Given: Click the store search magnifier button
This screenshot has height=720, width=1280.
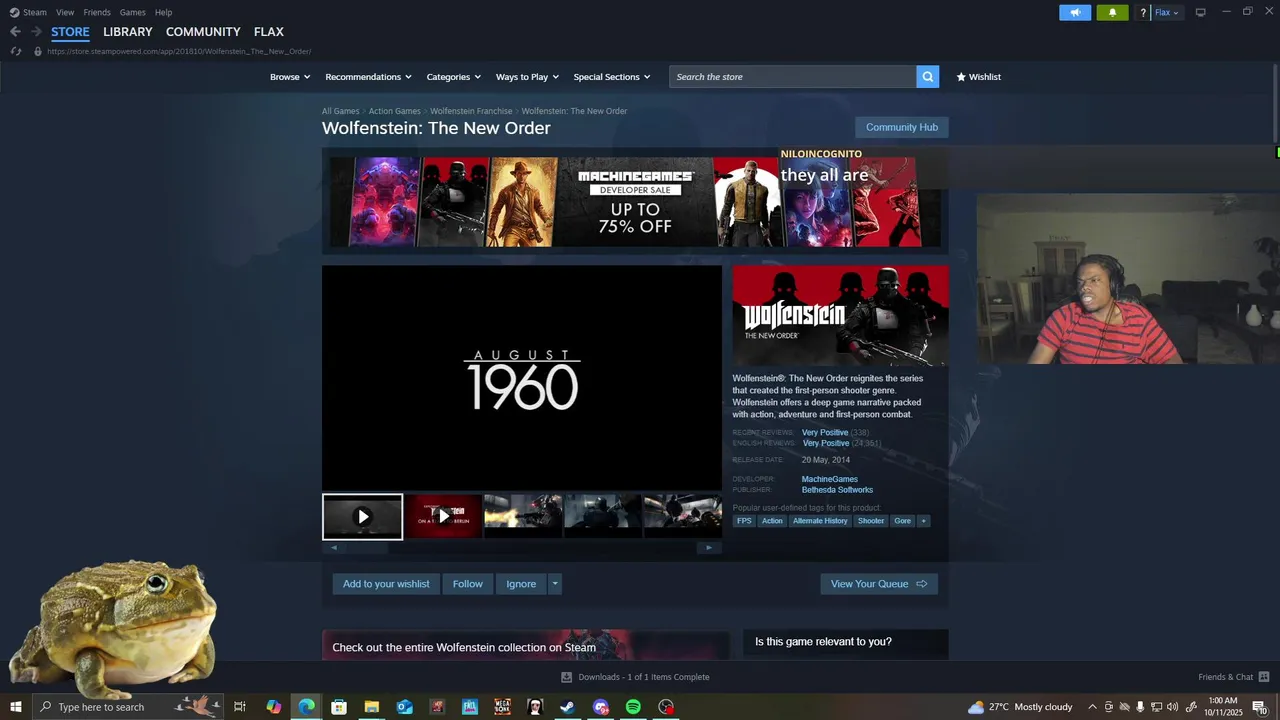Looking at the screenshot, I should click(928, 77).
